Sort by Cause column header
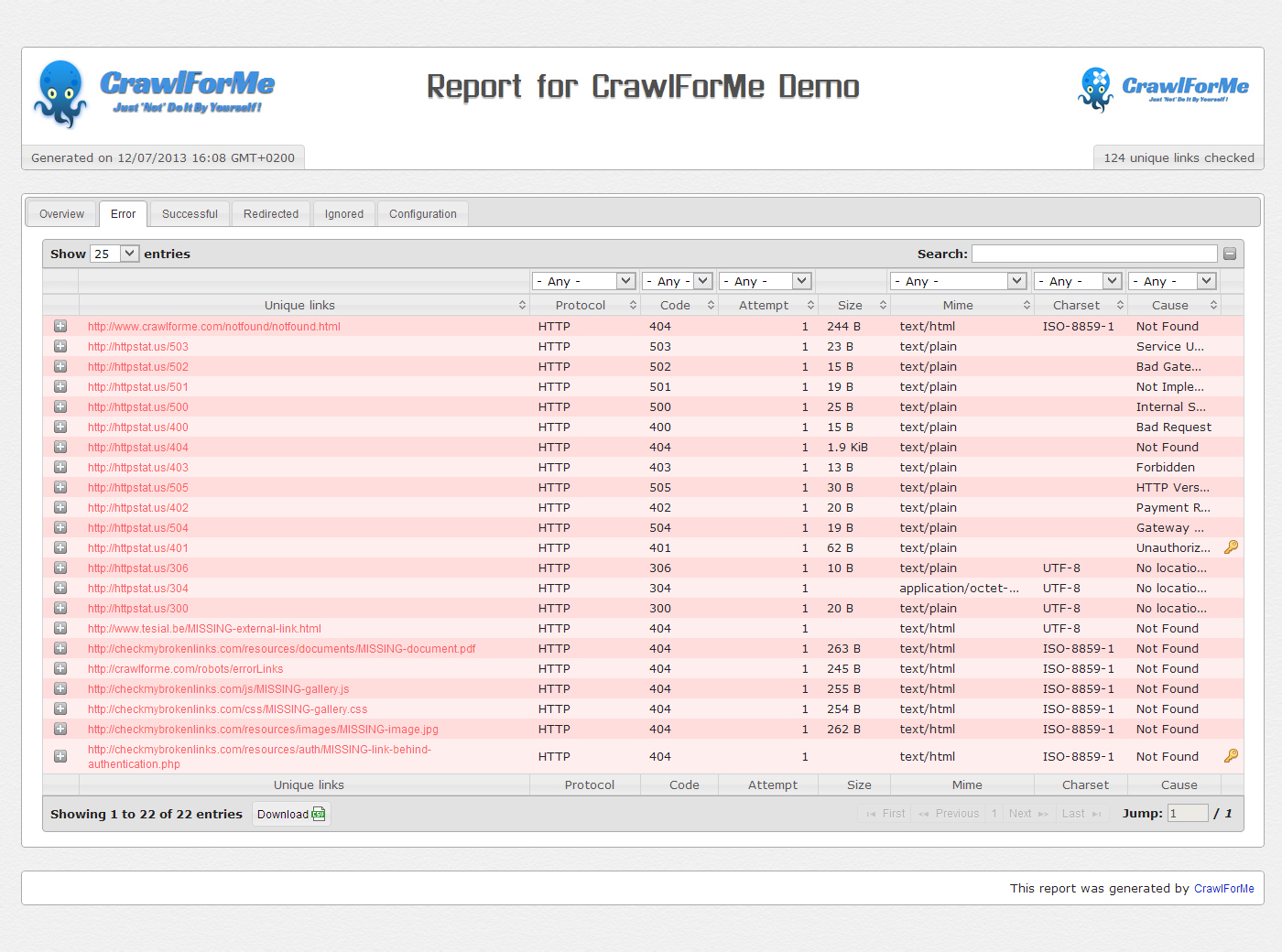The image size is (1282, 952). click(x=1174, y=306)
